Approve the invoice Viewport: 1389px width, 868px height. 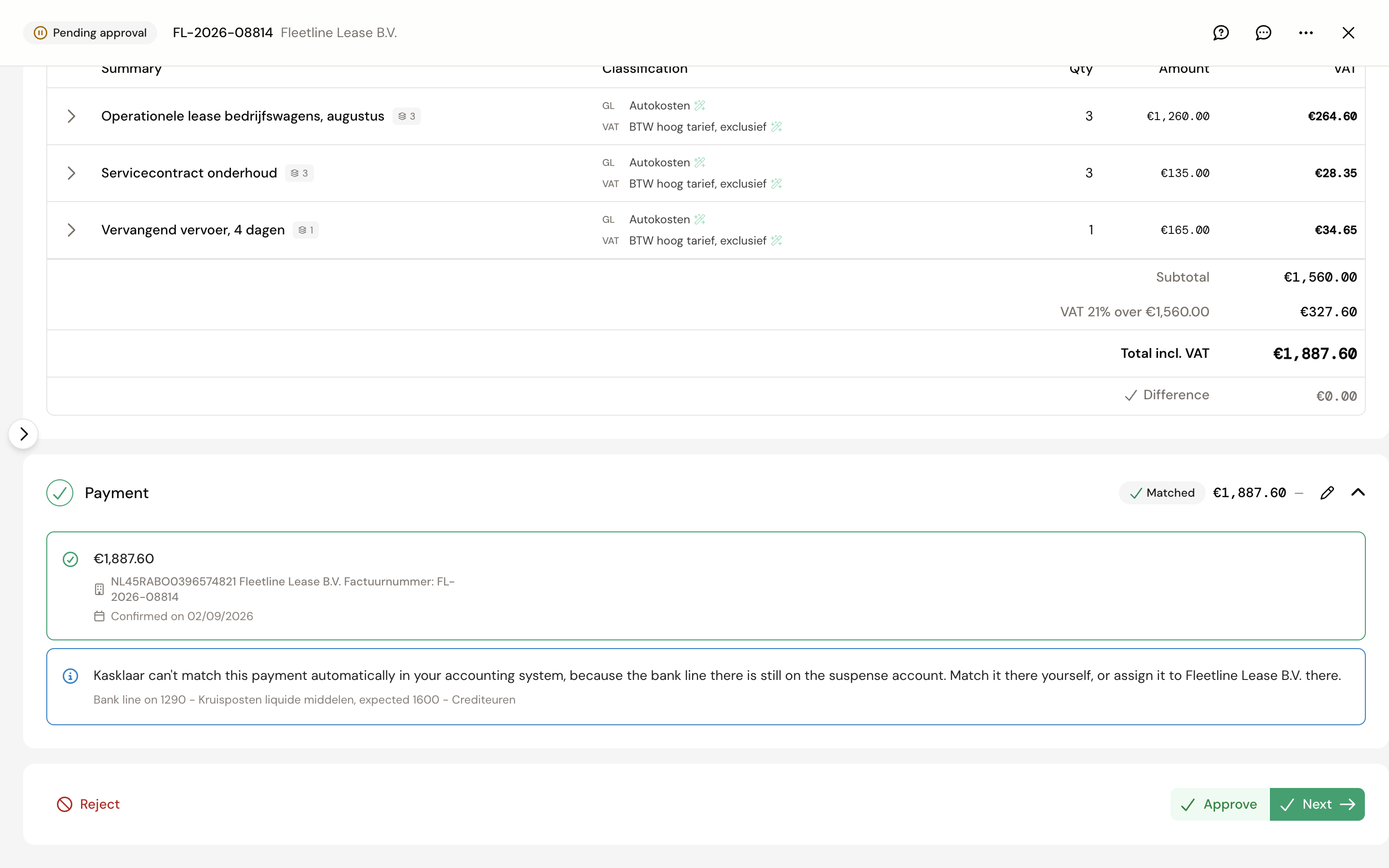coord(1220,804)
